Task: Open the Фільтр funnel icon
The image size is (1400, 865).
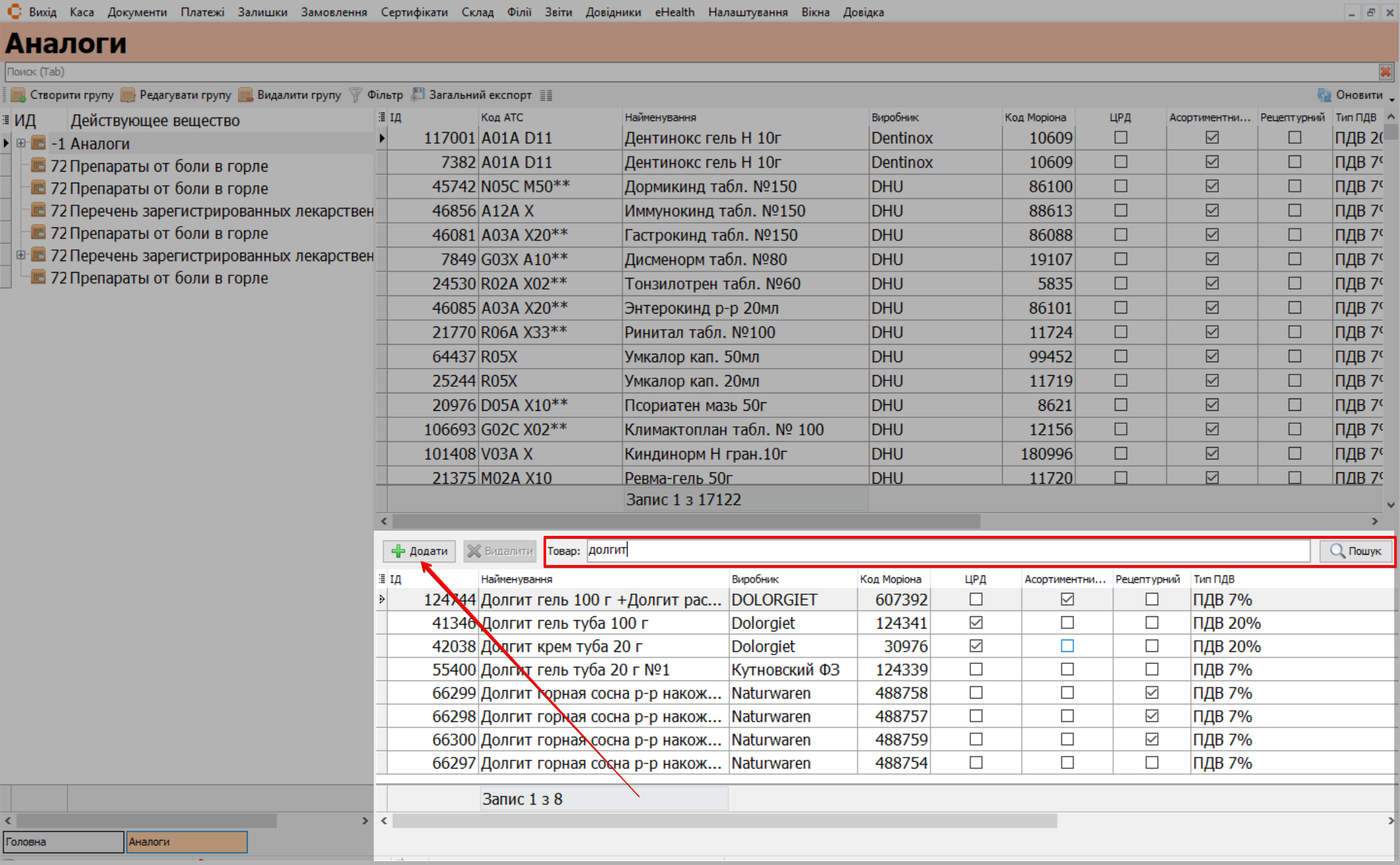Action: click(356, 95)
